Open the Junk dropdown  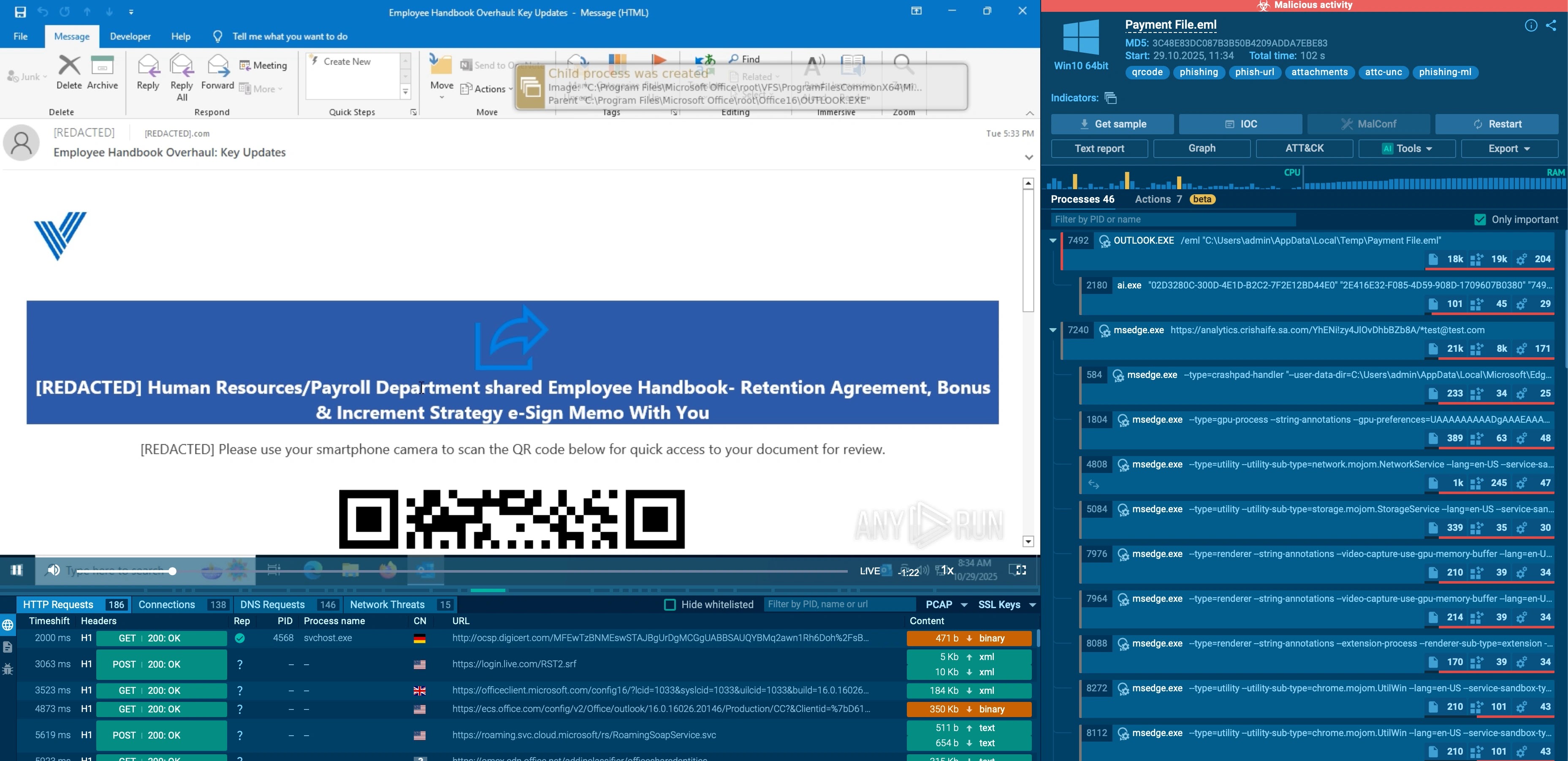(x=27, y=77)
